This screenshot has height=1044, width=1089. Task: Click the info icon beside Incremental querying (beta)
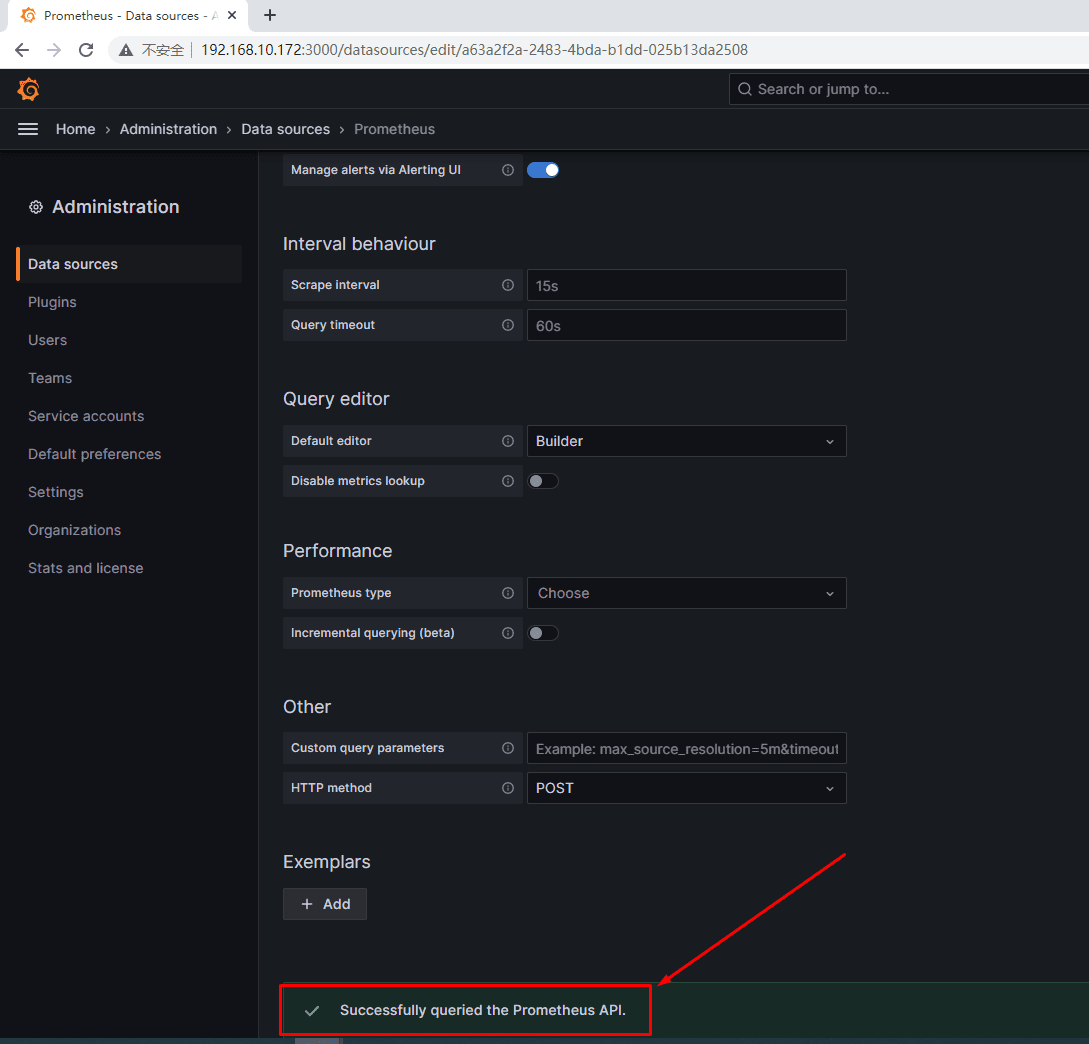tap(508, 633)
